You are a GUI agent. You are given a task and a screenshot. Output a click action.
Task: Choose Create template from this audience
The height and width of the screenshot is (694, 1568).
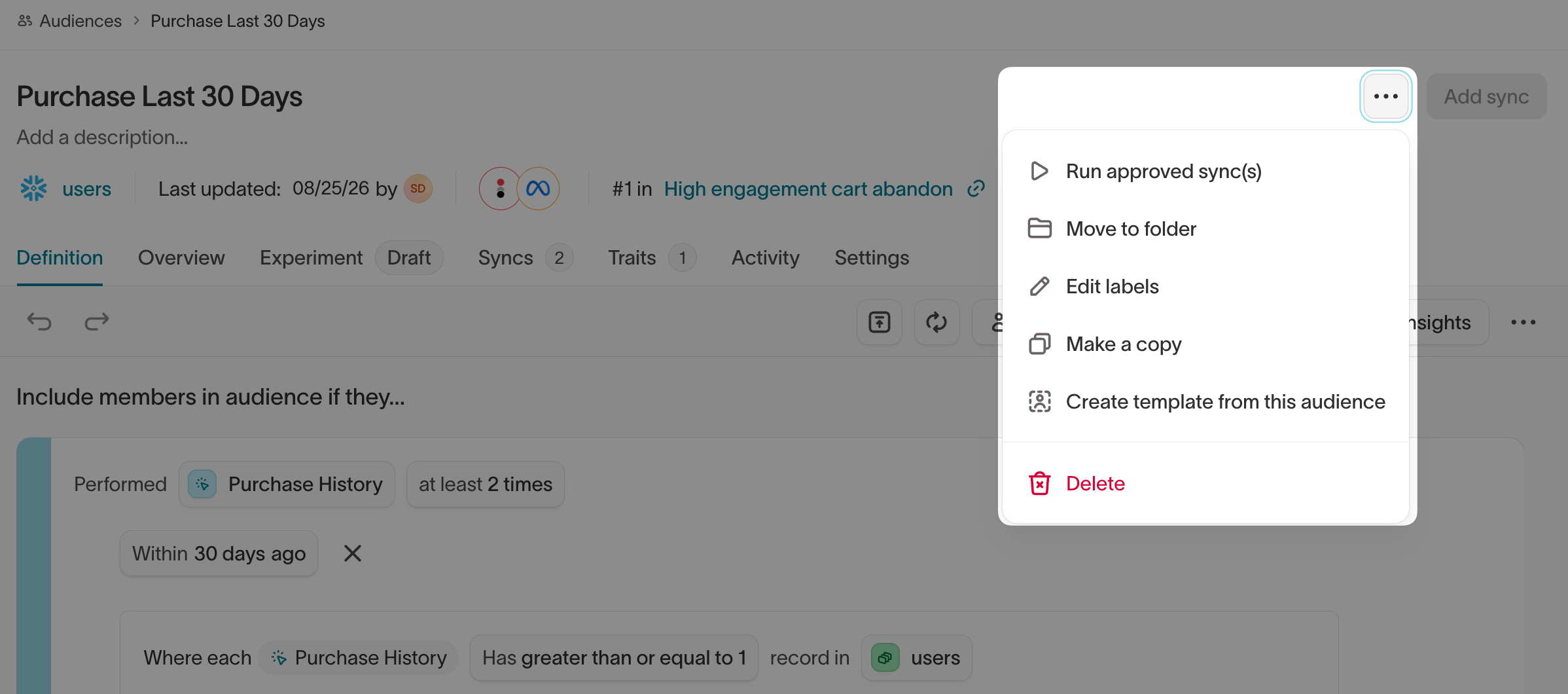click(x=1205, y=401)
